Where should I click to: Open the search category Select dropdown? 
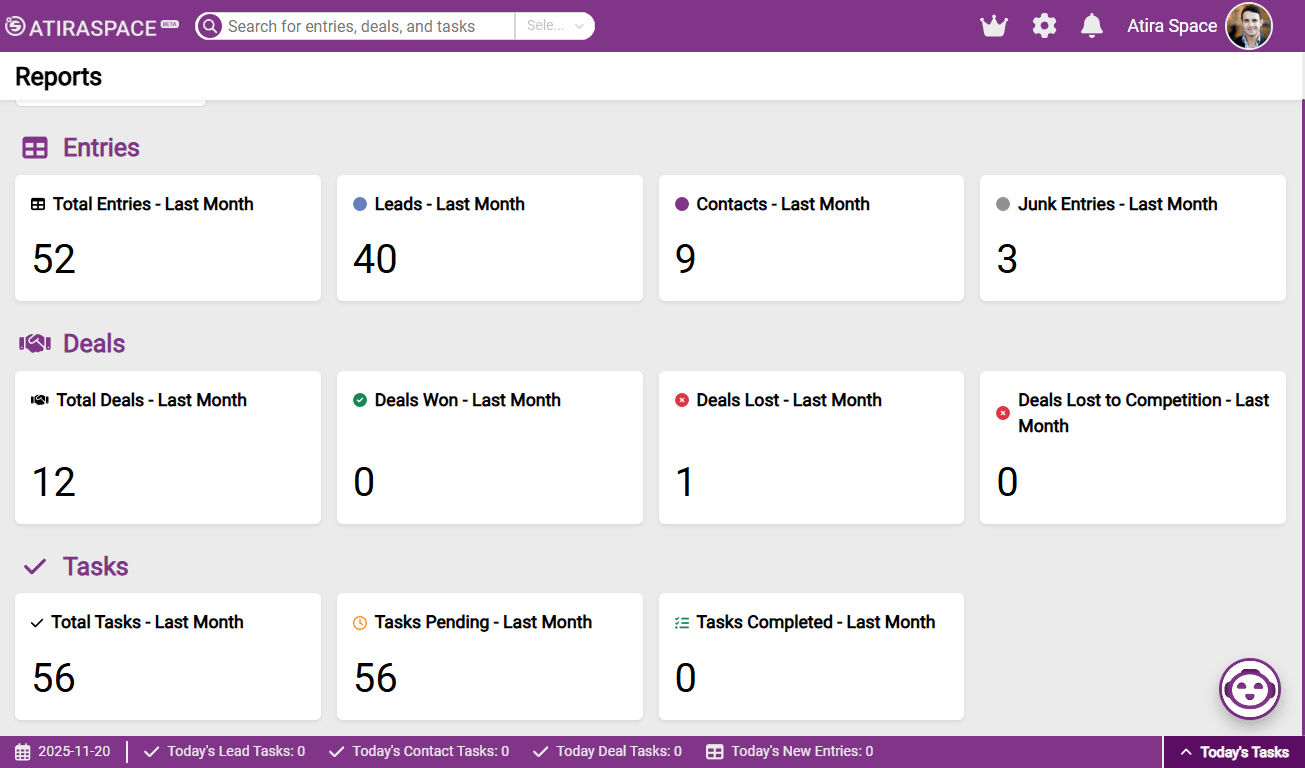pos(555,26)
